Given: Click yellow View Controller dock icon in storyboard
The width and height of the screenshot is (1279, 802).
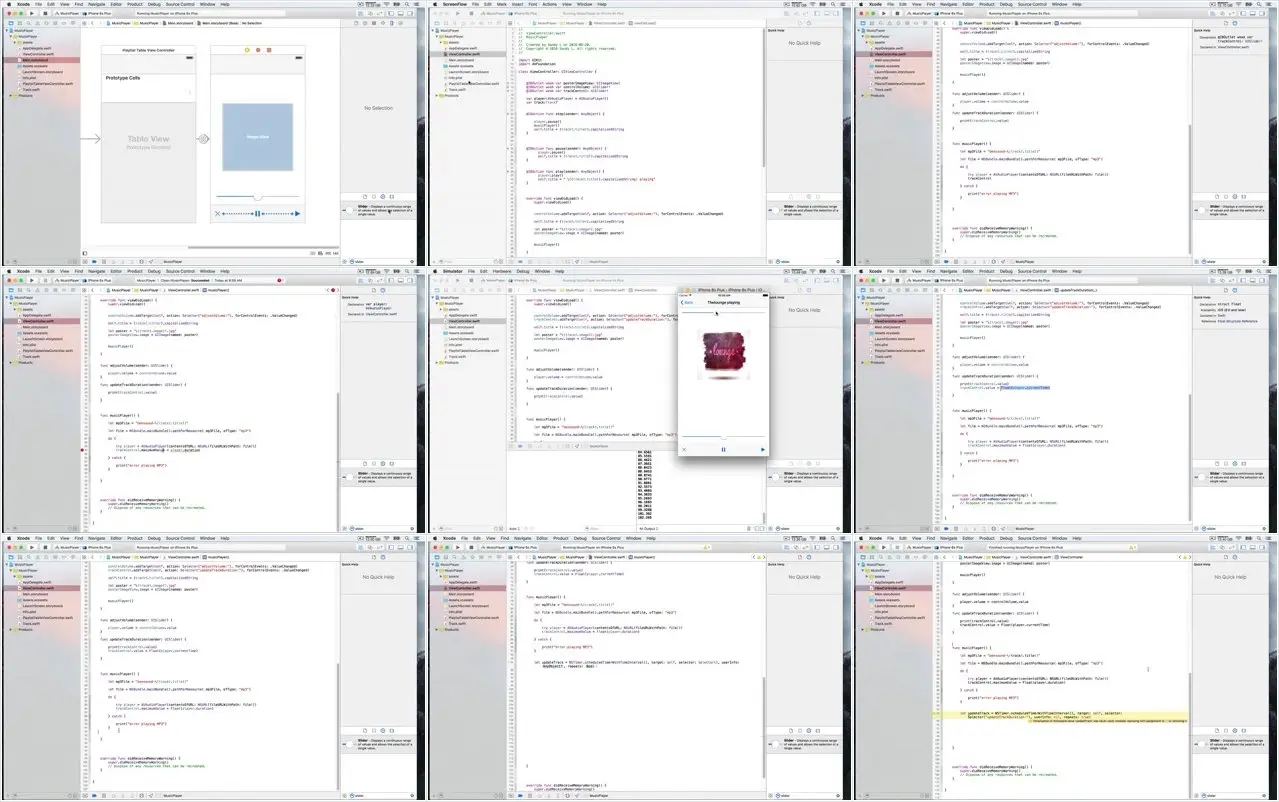Looking at the screenshot, I should click(246, 50).
